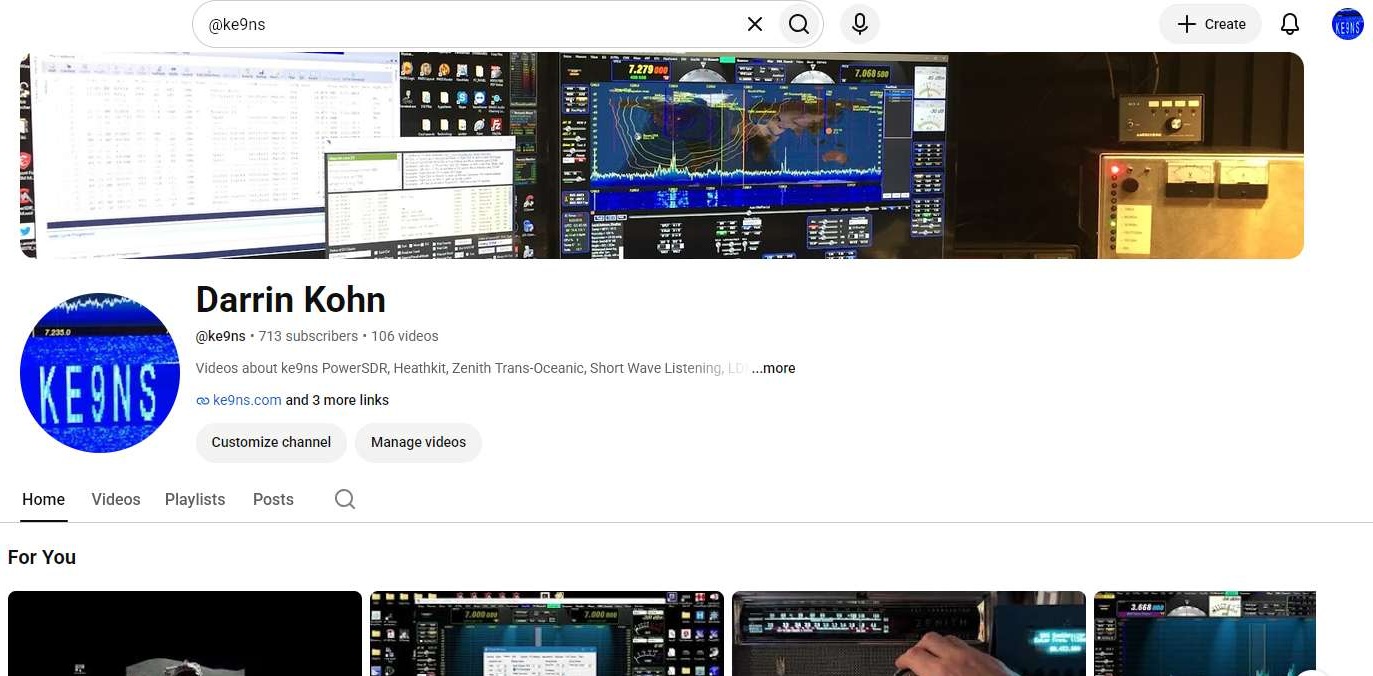Open the account avatar menu in top bar

[x=1347, y=24]
